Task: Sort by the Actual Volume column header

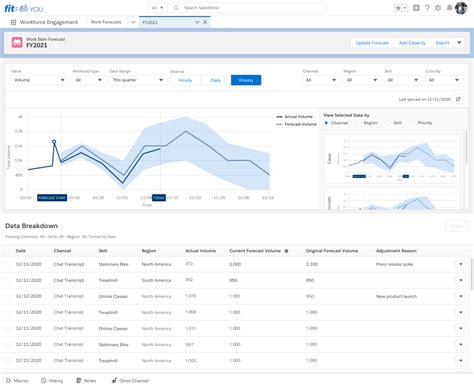Action: coord(201,251)
